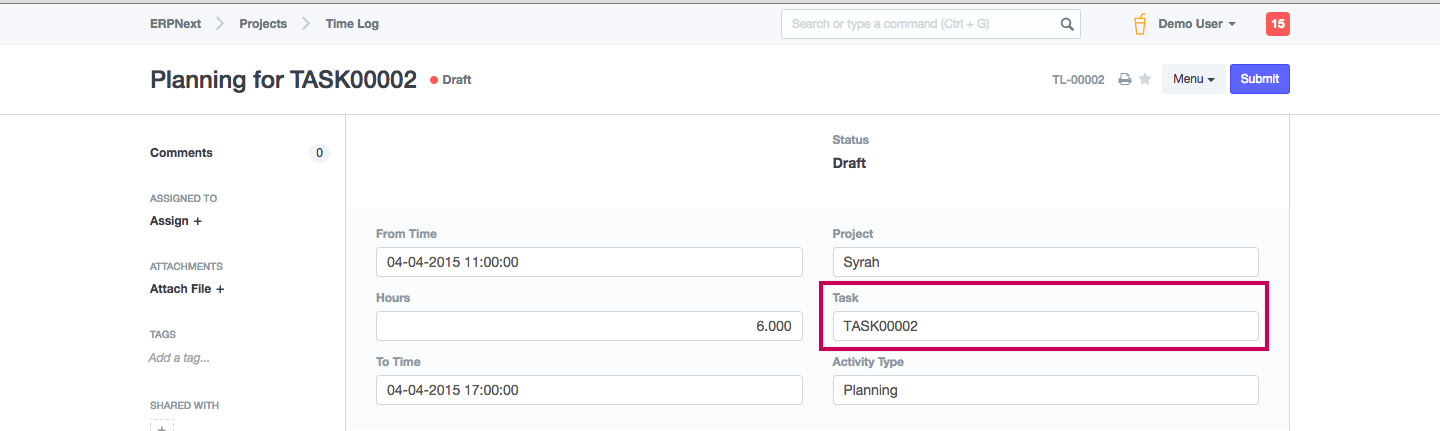The image size is (1440, 431).
Task: Focus the search or command bar
Action: 920,24
